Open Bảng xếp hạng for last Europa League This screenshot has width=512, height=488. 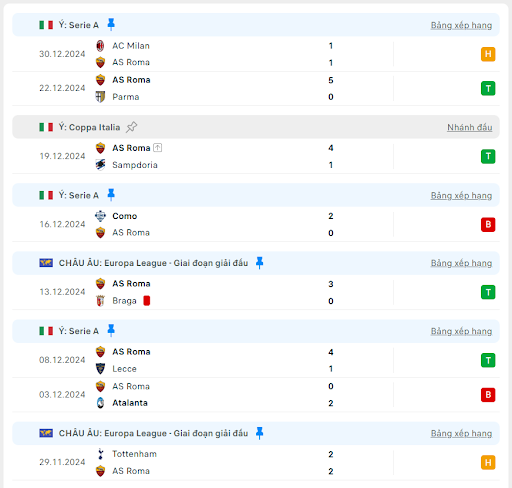[461, 433]
